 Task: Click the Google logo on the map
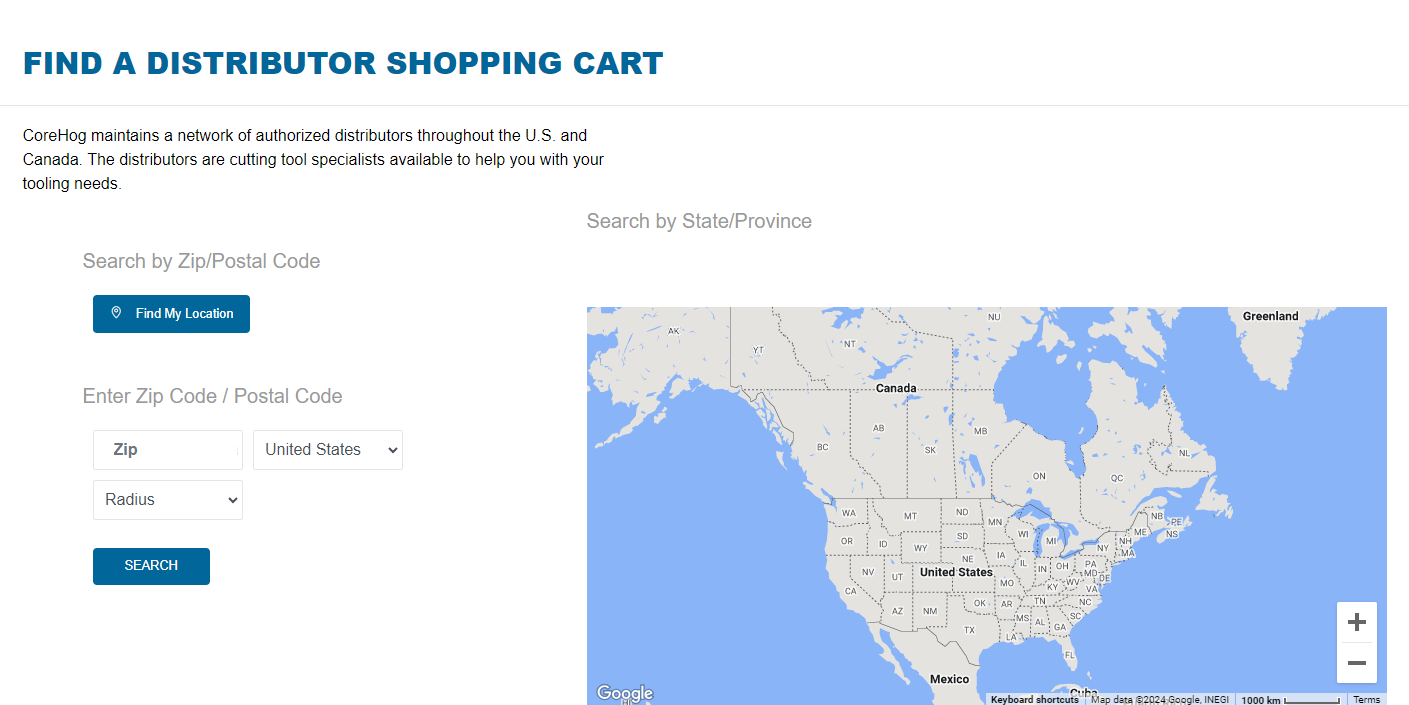pyautogui.click(x=624, y=691)
